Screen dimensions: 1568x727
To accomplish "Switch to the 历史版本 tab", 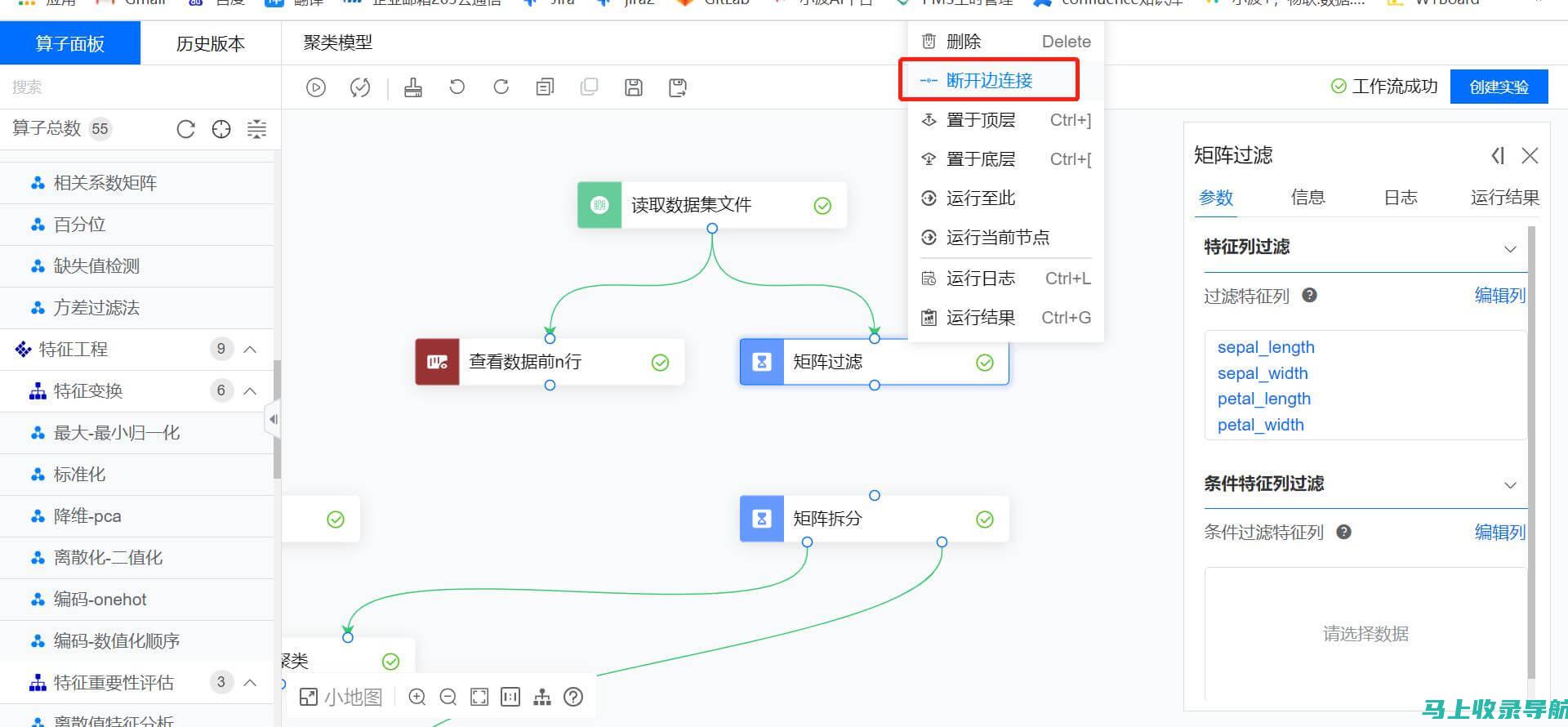I will (x=211, y=43).
